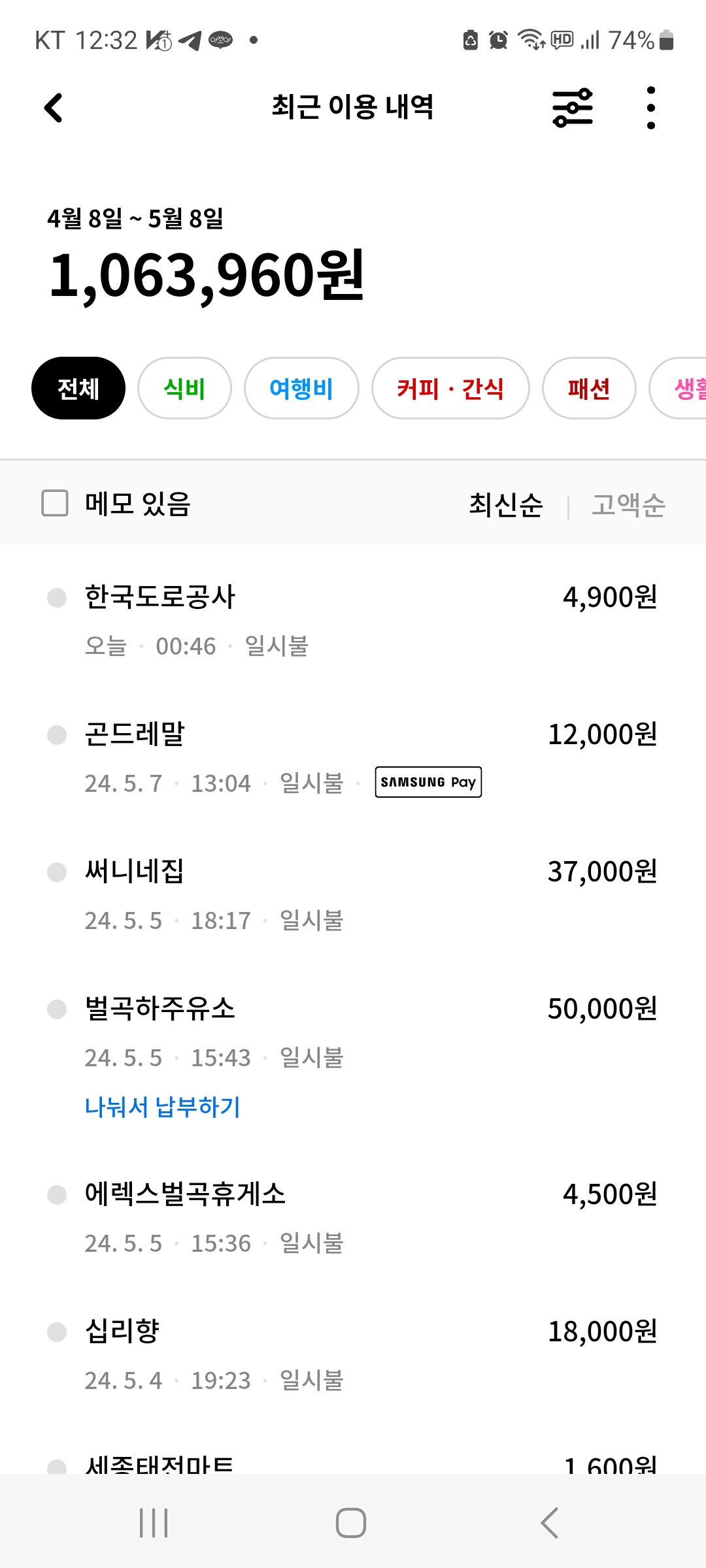Sort by 최신순
Screen dimensions: 706x1568
tap(506, 505)
